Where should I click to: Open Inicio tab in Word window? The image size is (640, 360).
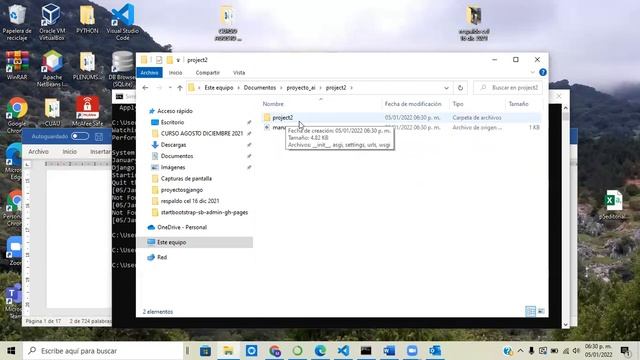point(69,151)
